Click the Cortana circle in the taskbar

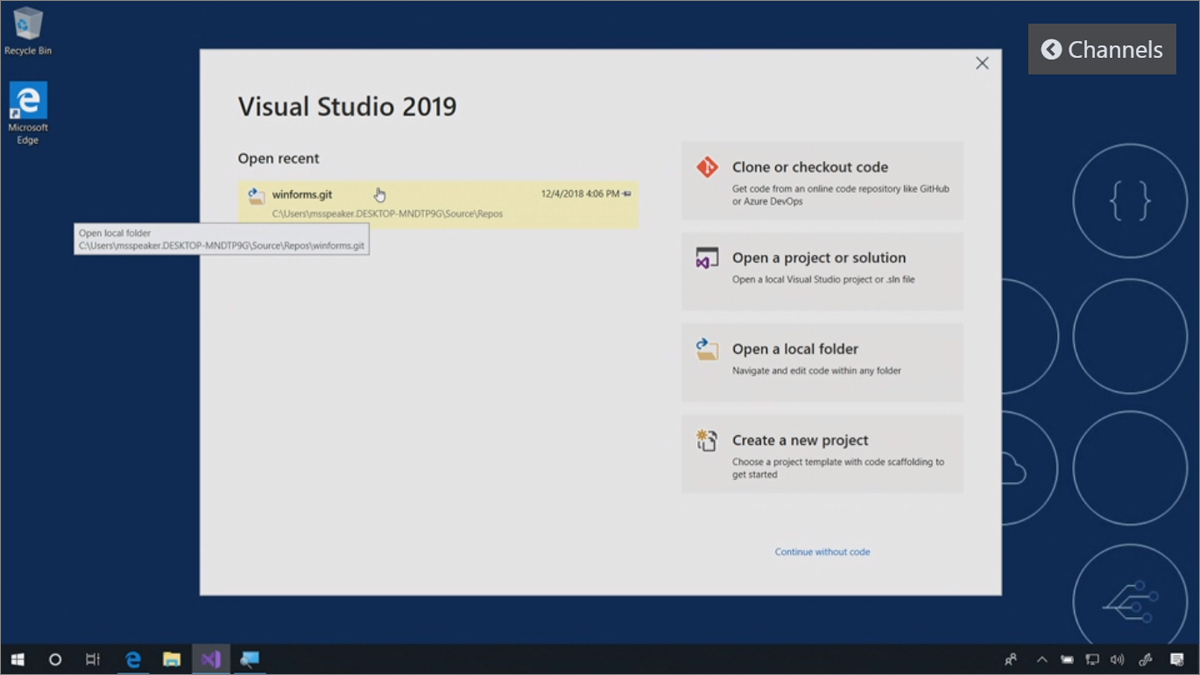click(55, 659)
